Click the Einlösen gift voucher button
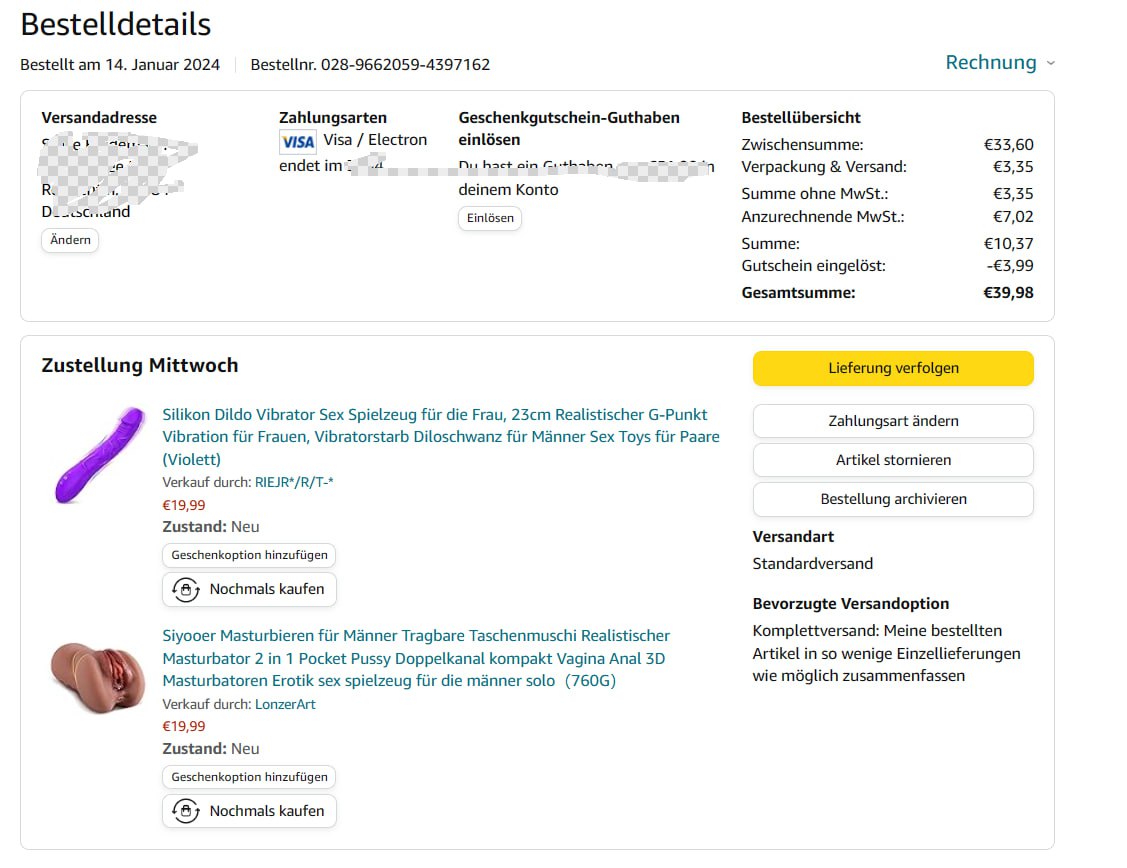The width and height of the screenshot is (1127, 868). pos(490,218)
